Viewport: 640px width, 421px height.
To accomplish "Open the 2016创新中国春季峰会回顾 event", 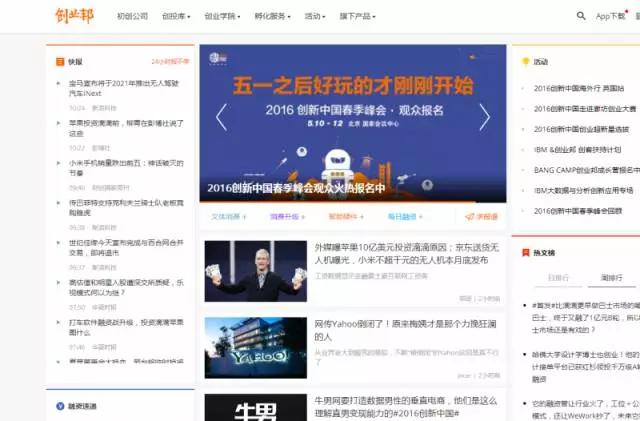I will (578, 211).
